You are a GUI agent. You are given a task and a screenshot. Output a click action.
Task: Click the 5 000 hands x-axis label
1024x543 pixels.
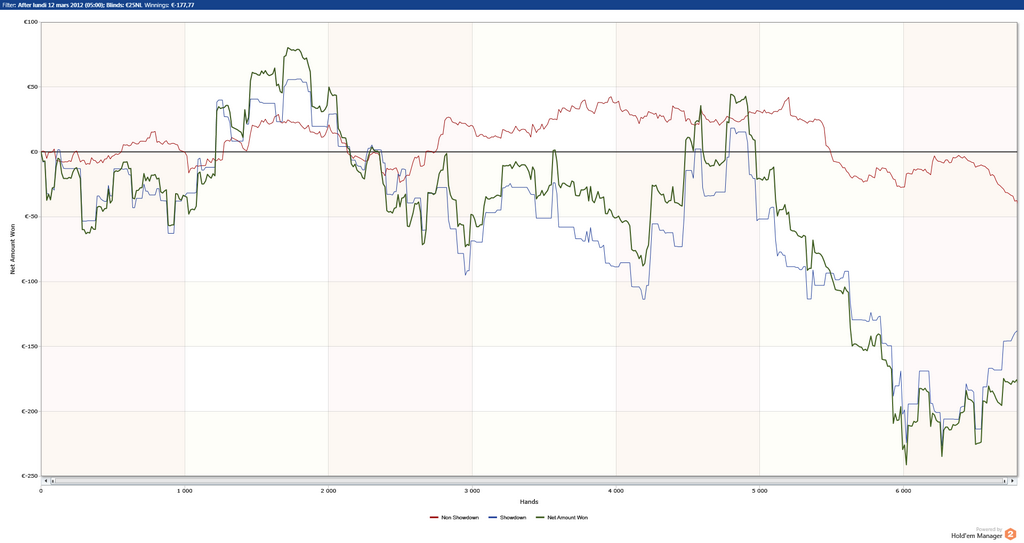pos(760,491)
